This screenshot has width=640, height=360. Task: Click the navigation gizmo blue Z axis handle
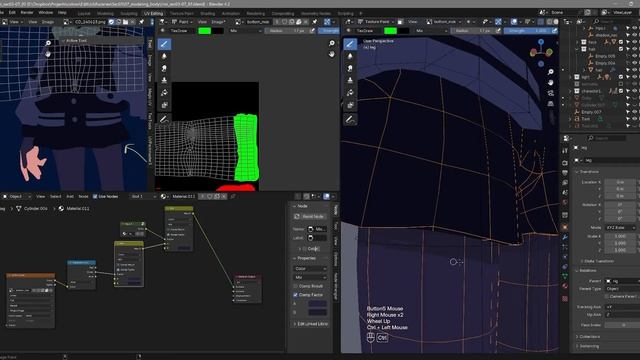(x=541, y=42)
